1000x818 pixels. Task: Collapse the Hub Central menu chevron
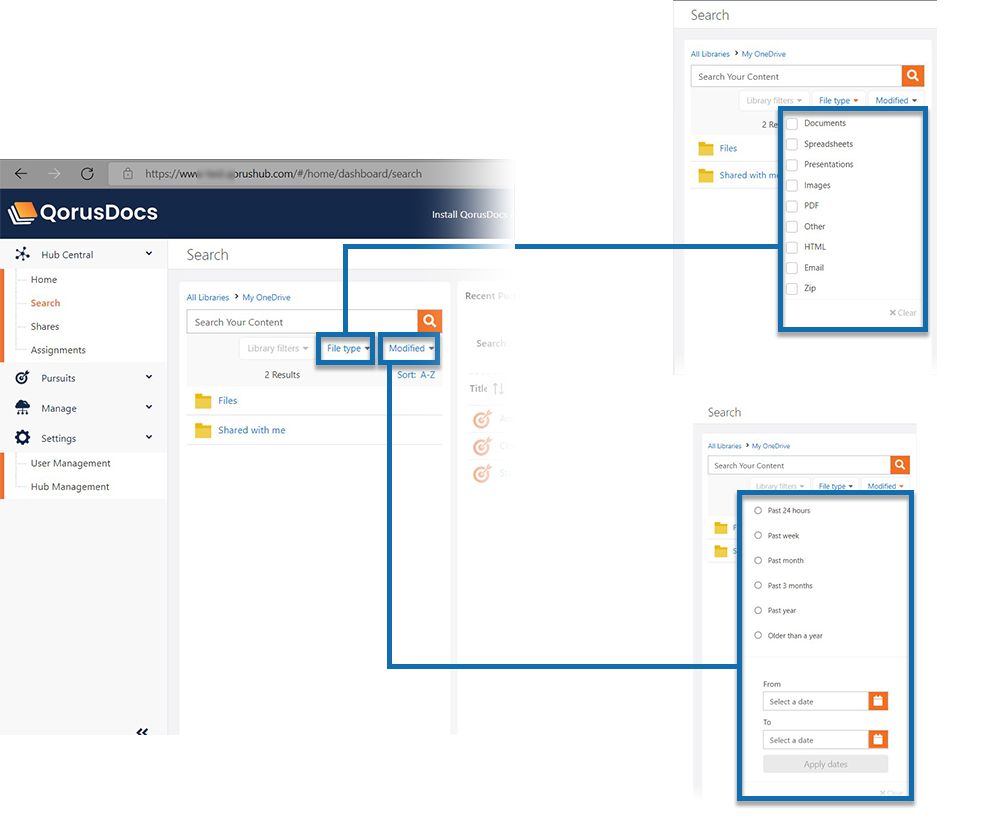149,253
